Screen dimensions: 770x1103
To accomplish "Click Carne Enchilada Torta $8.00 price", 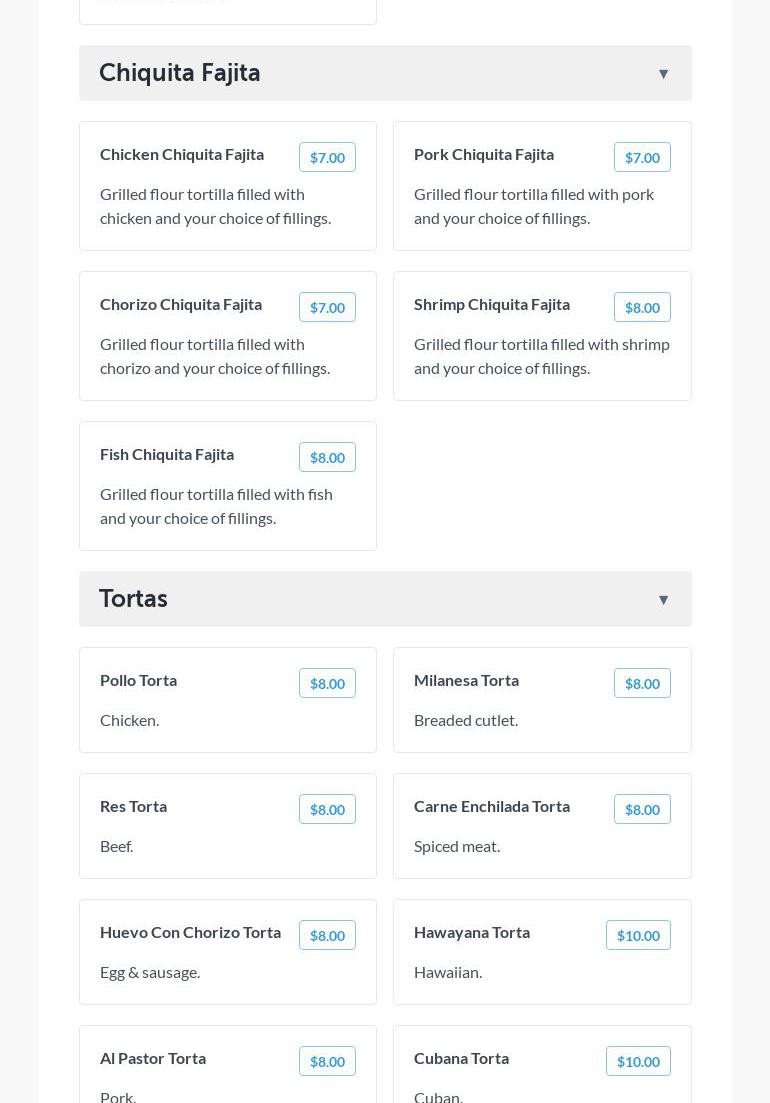I will pyautogui.click(x=642, y=810).
